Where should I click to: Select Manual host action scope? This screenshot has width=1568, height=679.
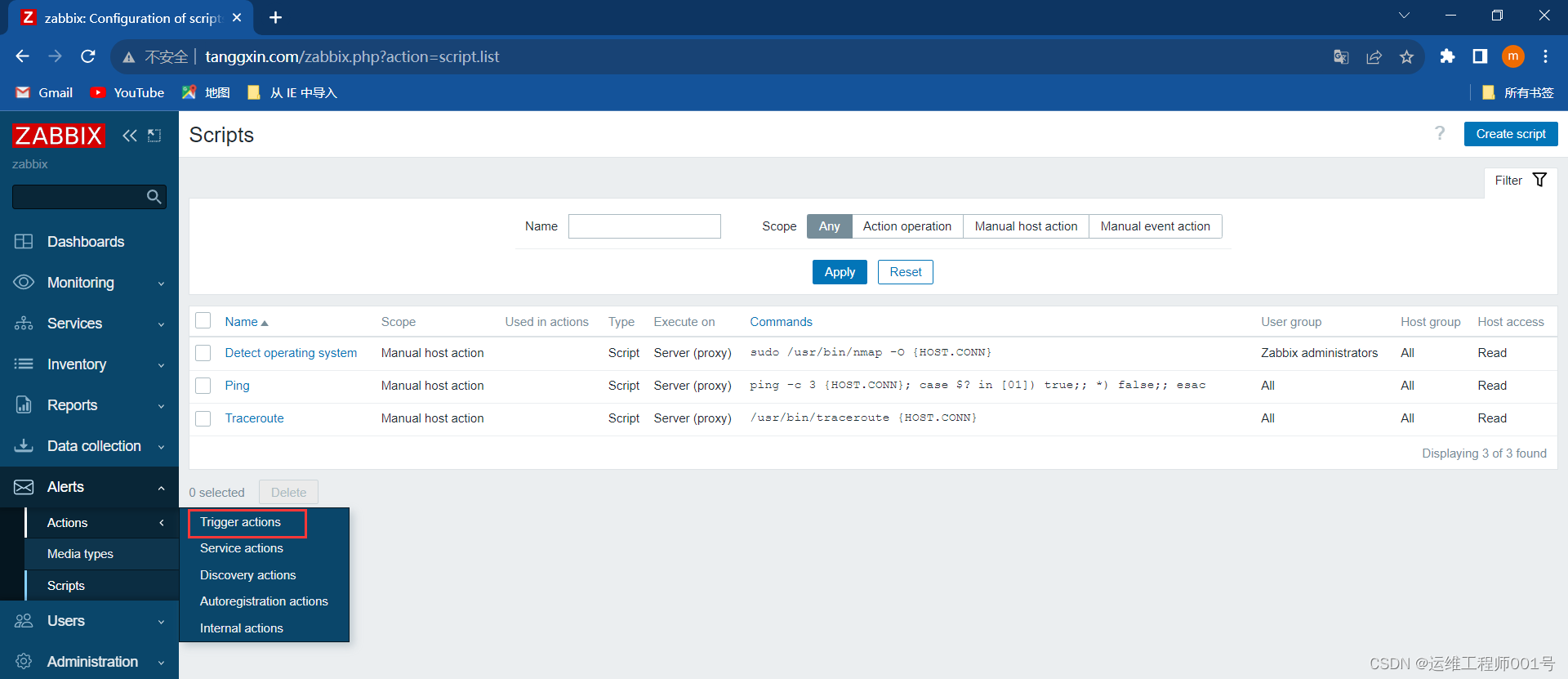[1026, 226]
